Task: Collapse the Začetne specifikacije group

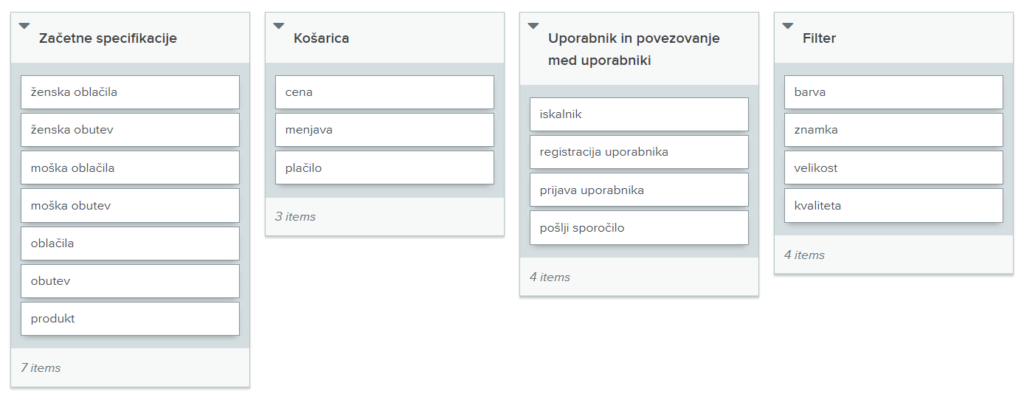Action: pos(25,27)
